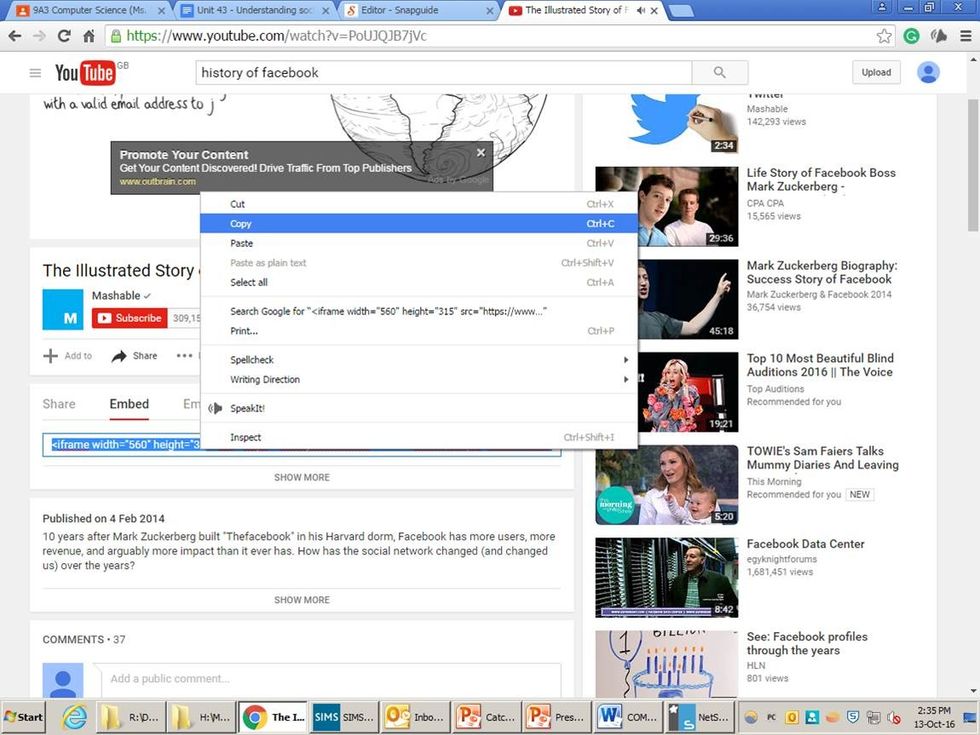
Task: Open Outlook Inbox taskbar item
Action: point(414,717)
